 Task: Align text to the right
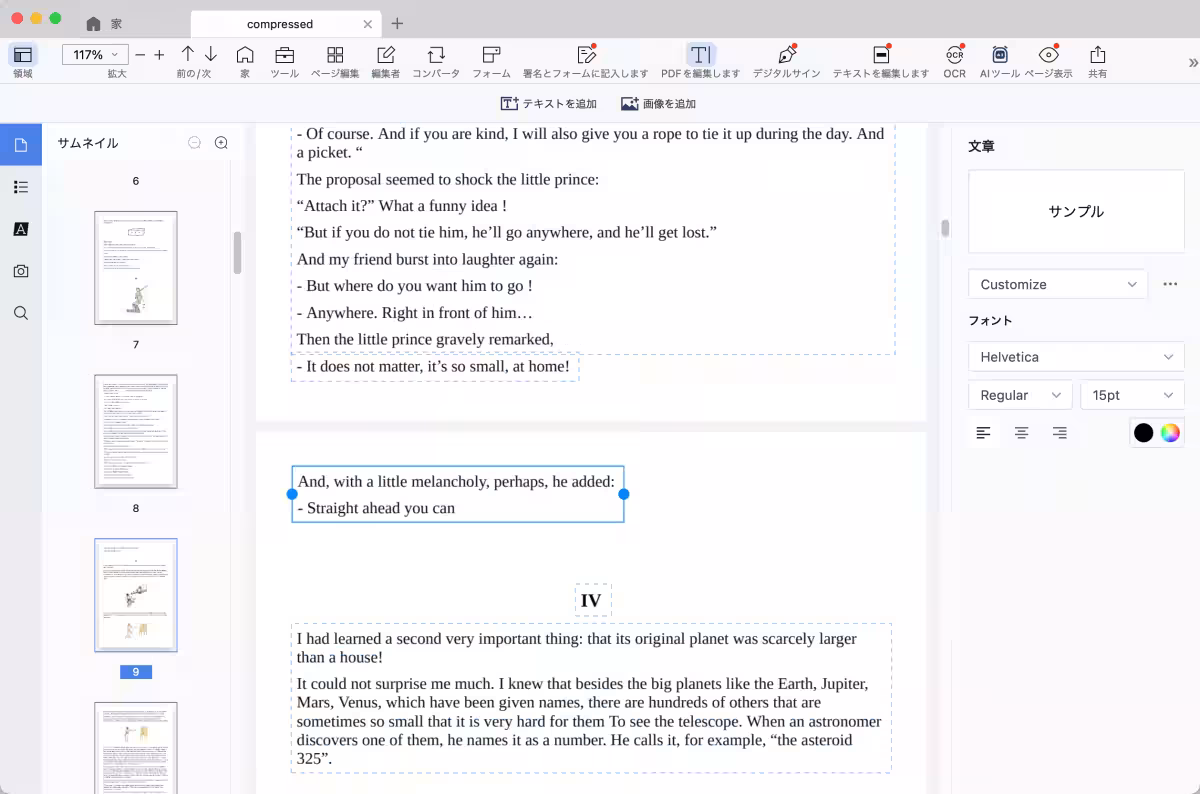(x=1059, y=433)
